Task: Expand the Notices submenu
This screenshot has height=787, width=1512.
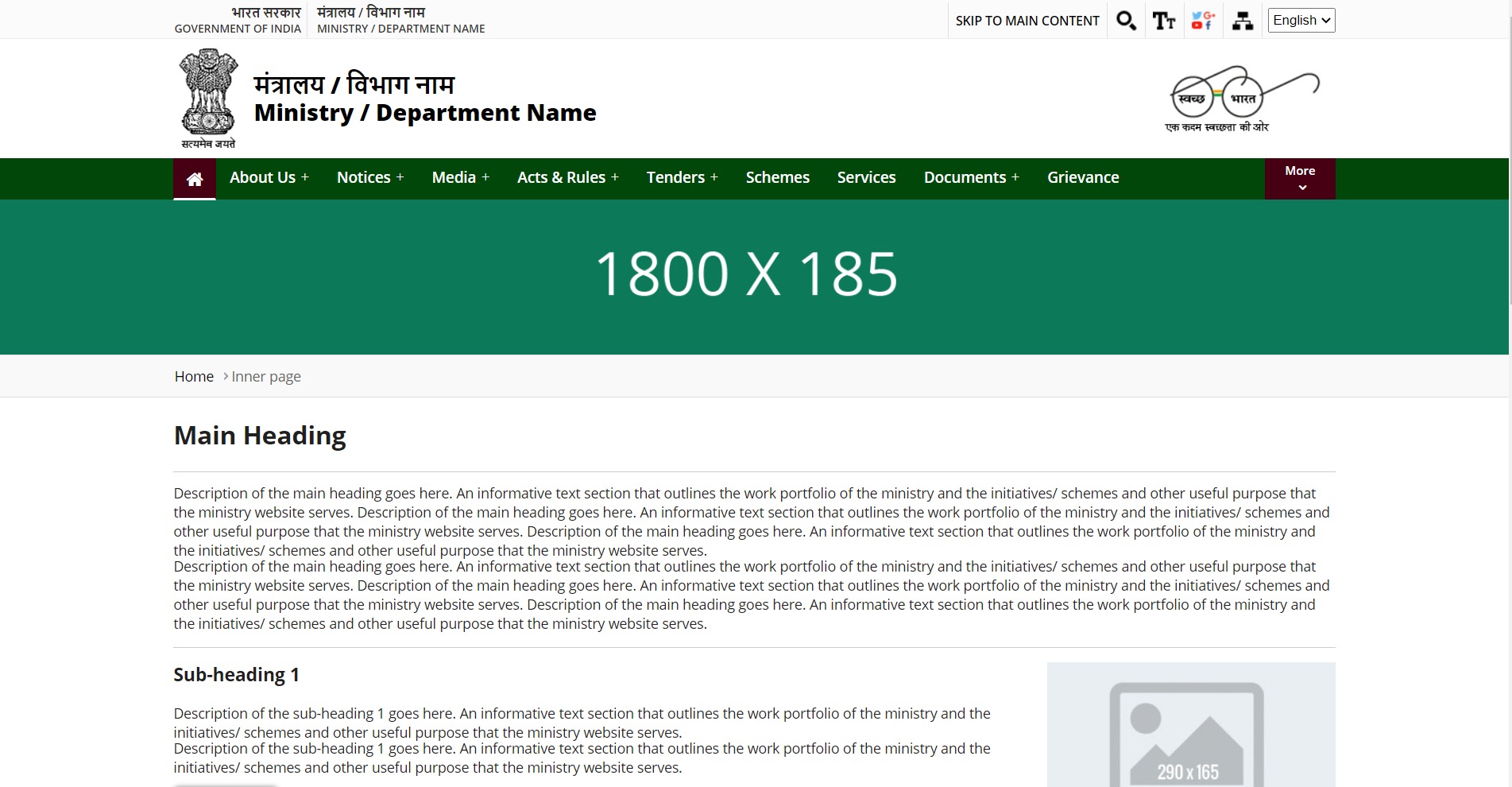Action: pos(370,178)
